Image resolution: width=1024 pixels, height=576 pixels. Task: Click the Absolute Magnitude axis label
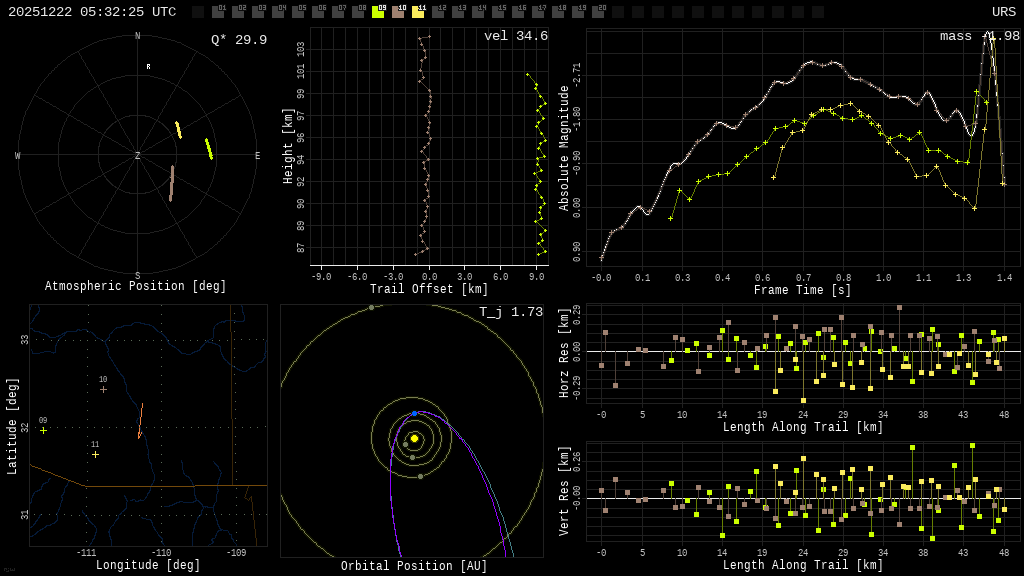coord(564,148)
